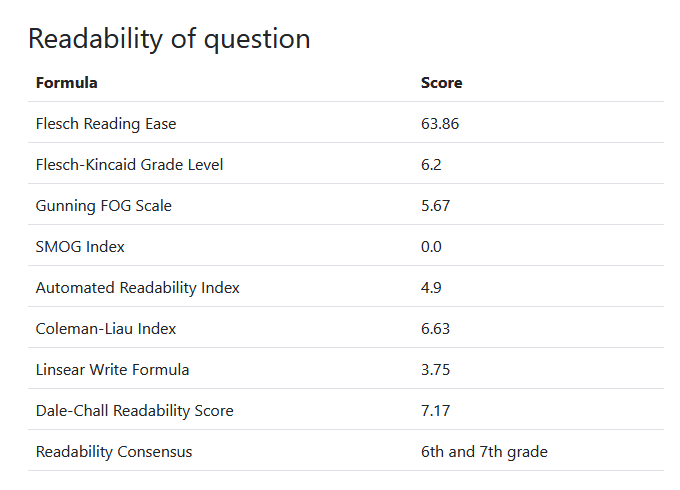Select the SMOG Index row label
The image size is (680, 490).
[x=80, y=247]
